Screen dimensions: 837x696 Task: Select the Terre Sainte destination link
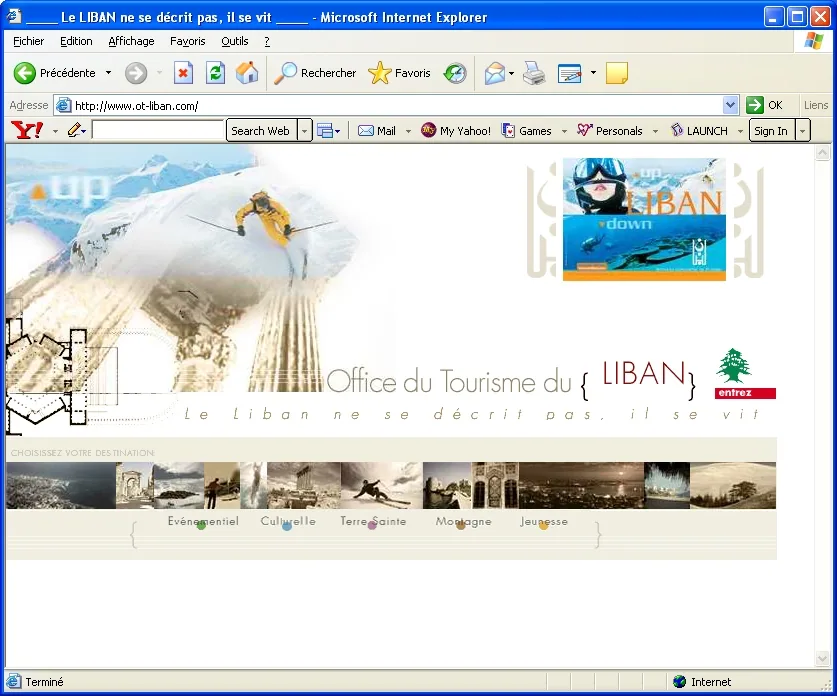click(373, 521)
